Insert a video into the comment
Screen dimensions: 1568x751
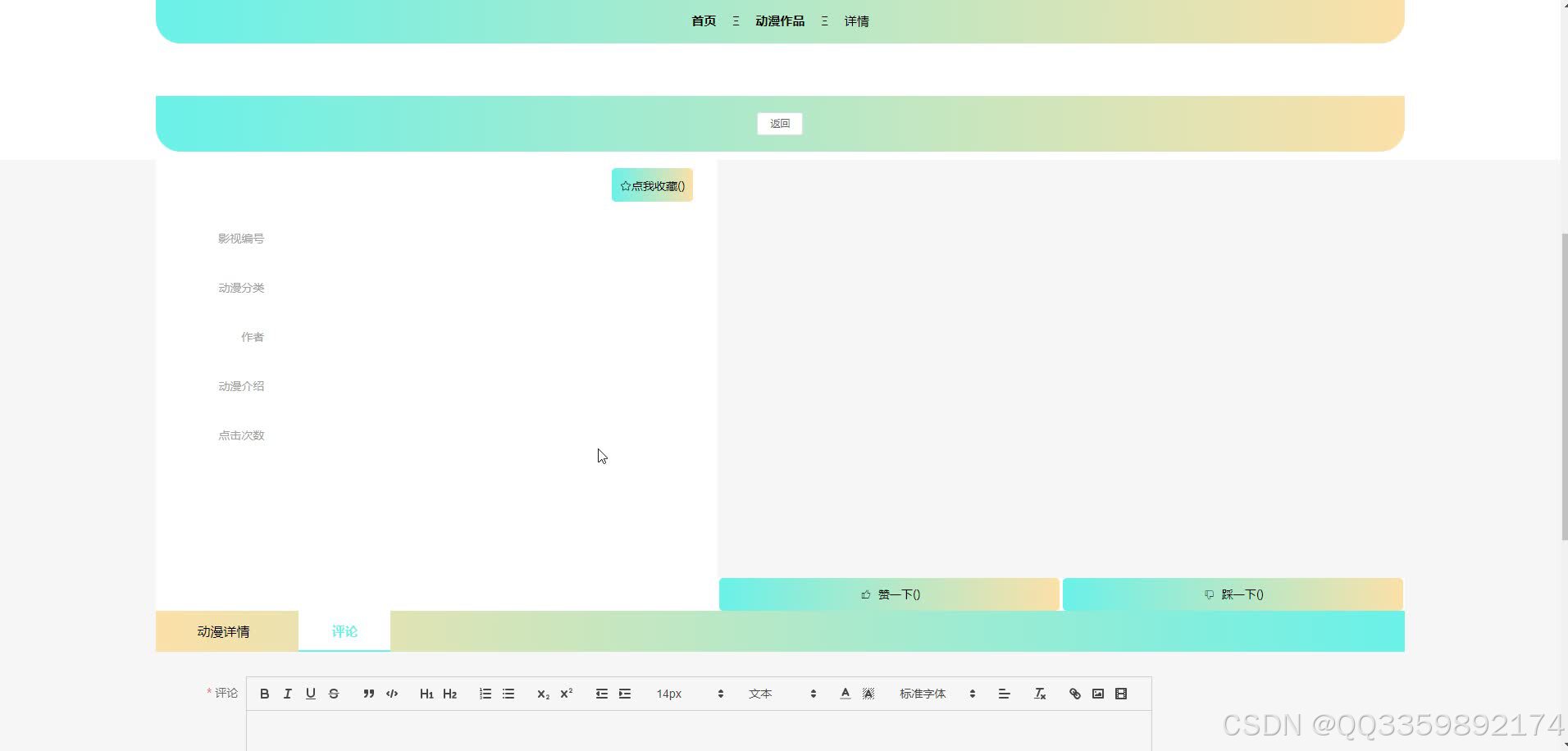1121,694
